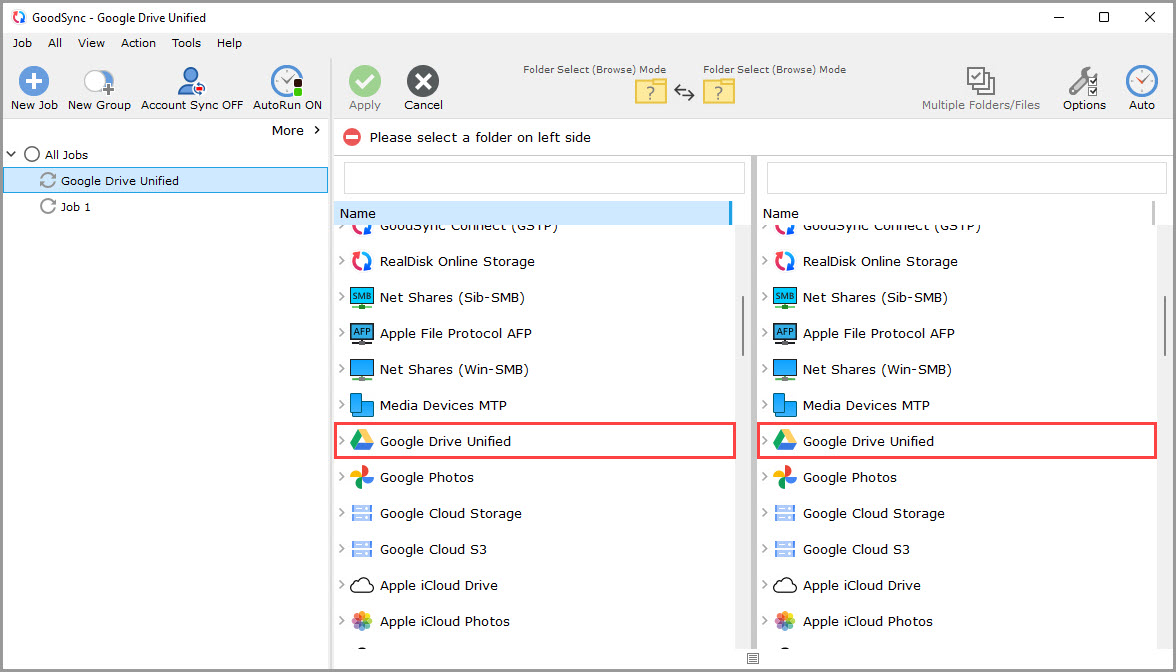The width and height of the screenshot is (1176, 672).
Task: Select the All Jobs radio circle
Action: 32,154
